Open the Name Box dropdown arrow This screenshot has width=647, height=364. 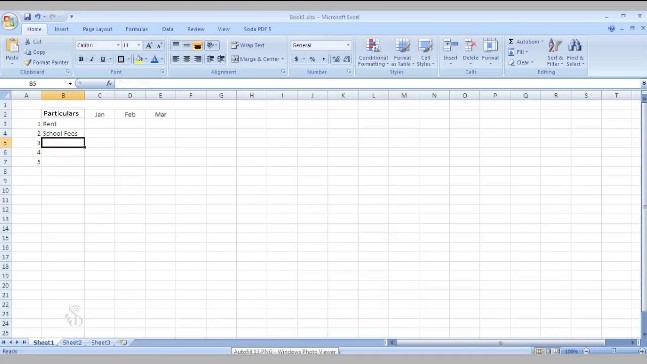(x=70, y=84)
